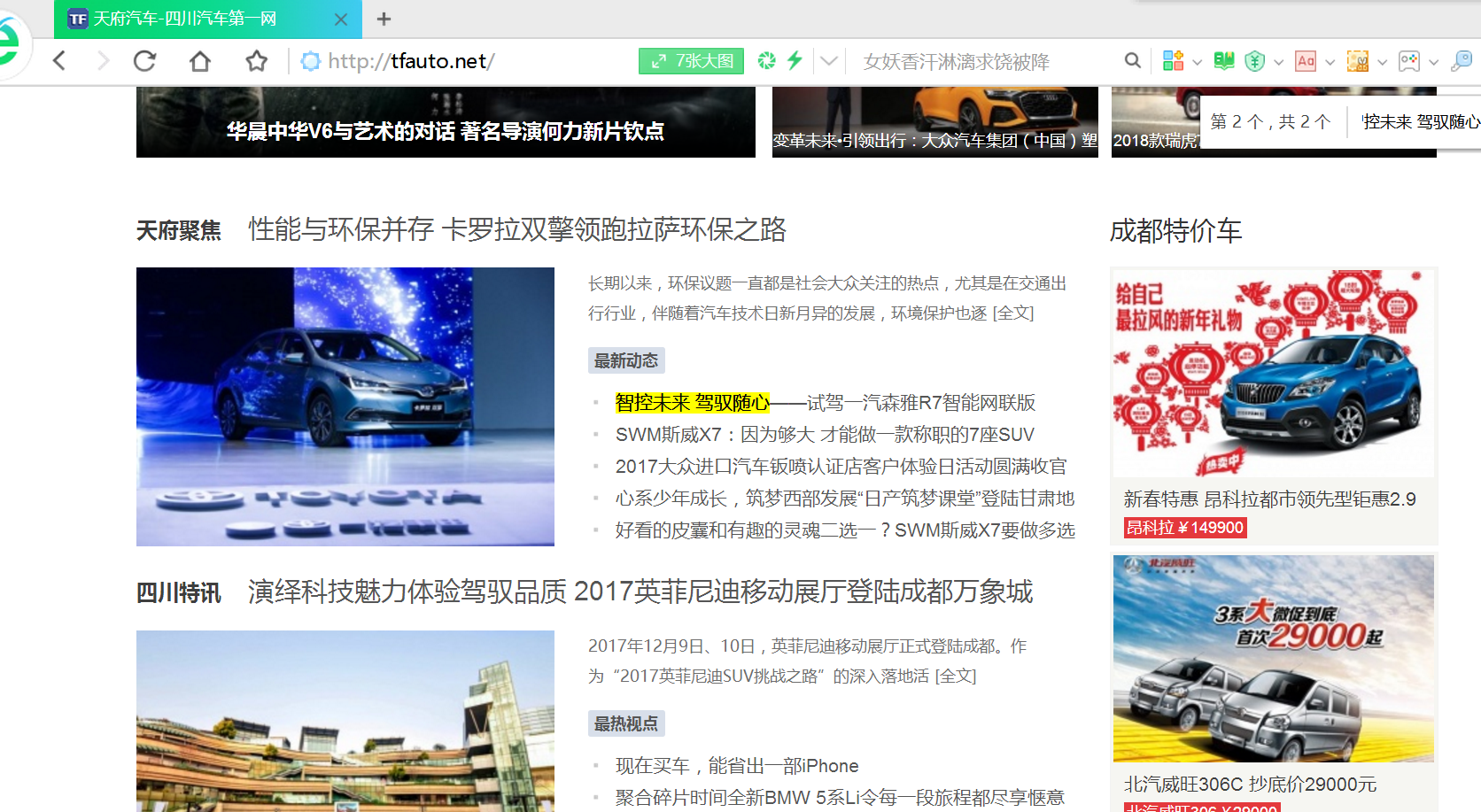Open link 北汽威旺306C 抄底价29000元
Screen dimensions: 1481x812
(x=1251, y=785)
